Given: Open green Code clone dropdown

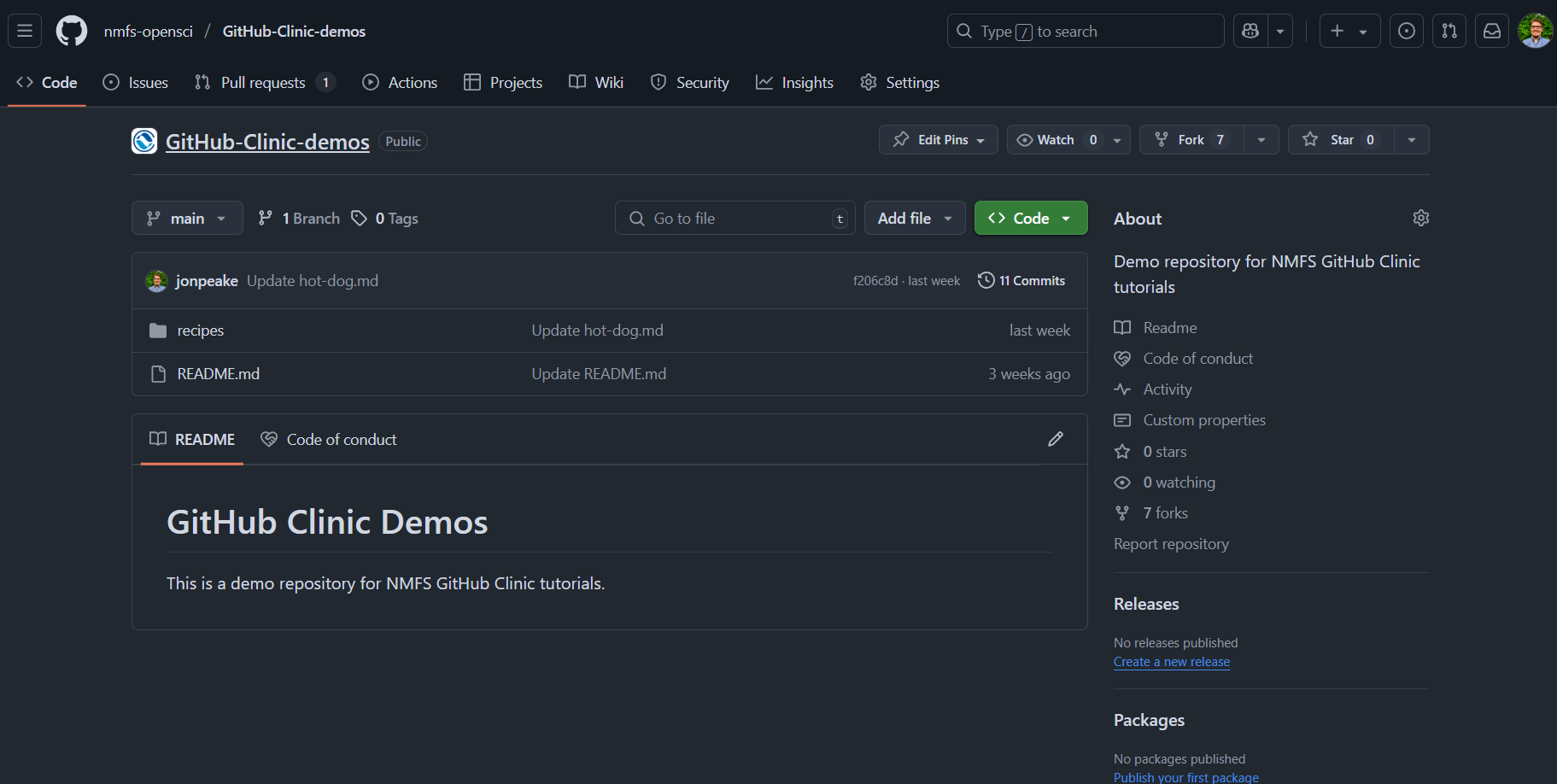Looking at the screenshot, I should (x=1031, y=218).
